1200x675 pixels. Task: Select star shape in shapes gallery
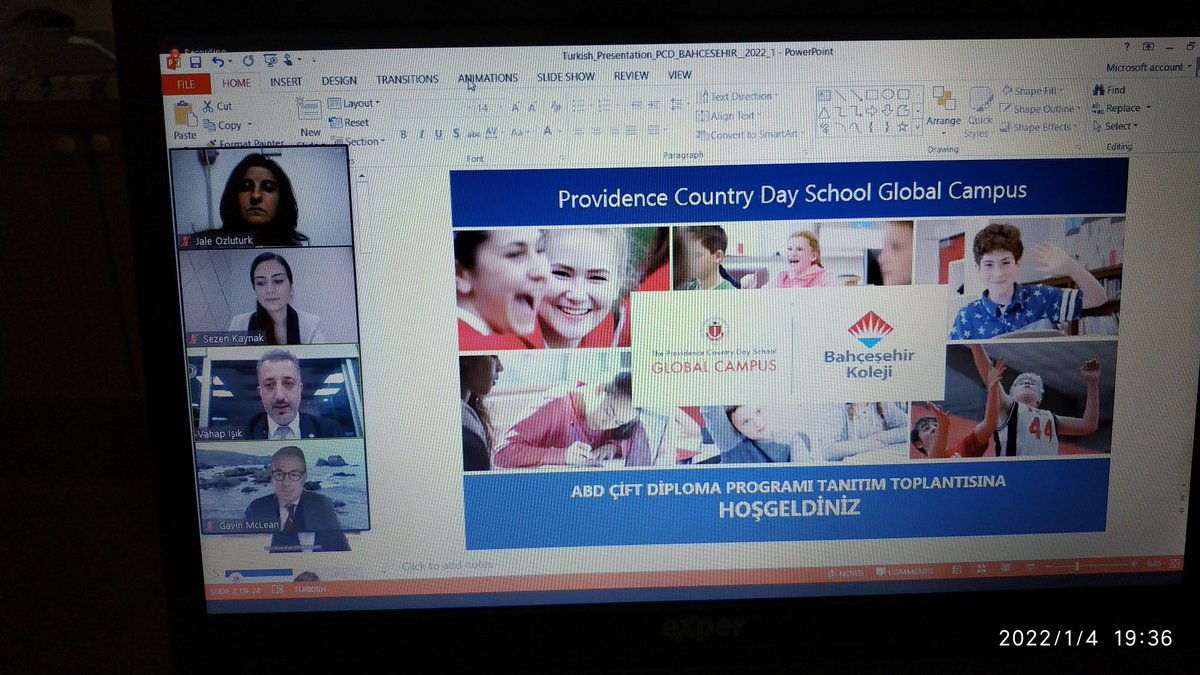902,127
